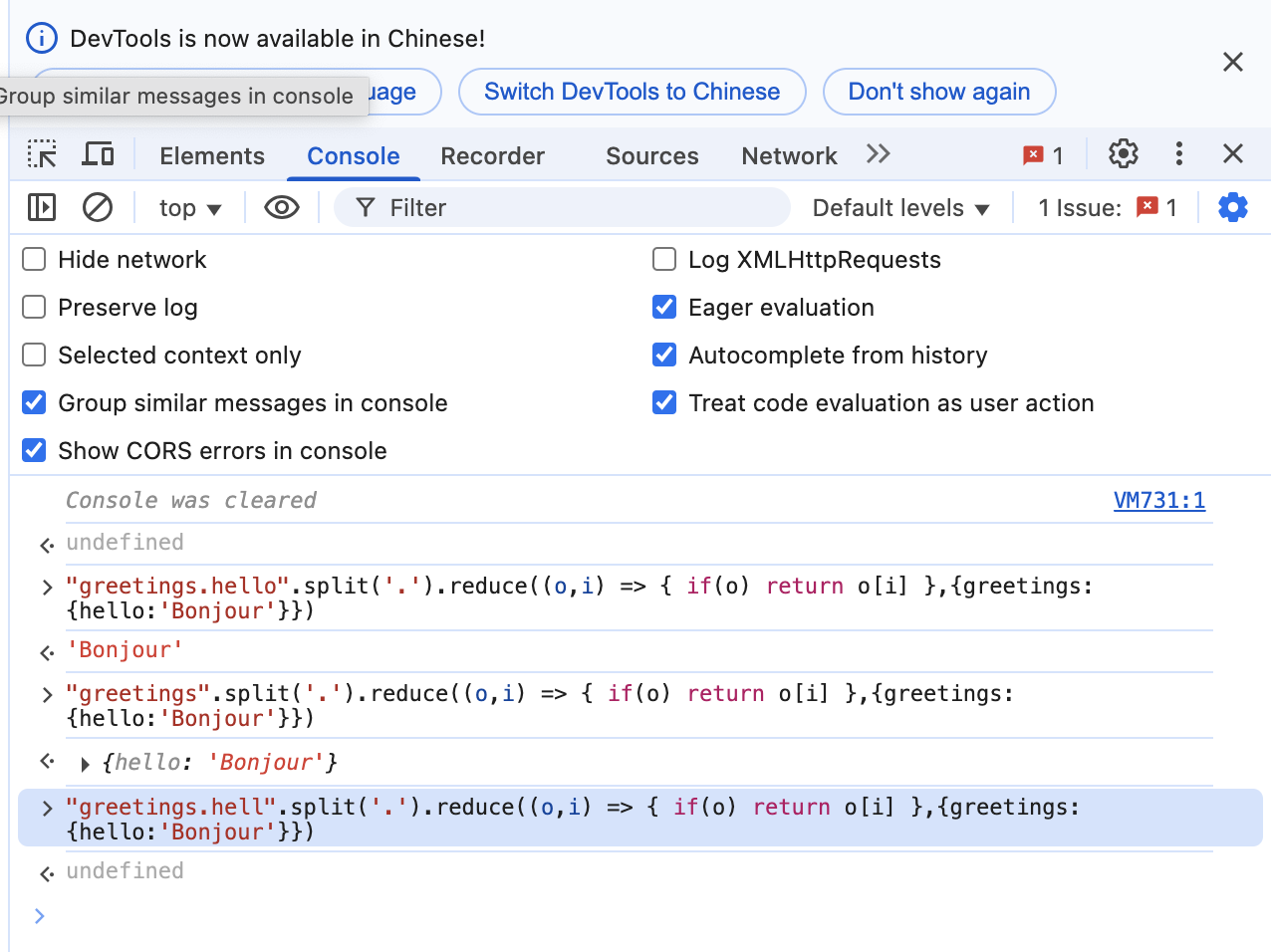Image resolution: width=1271 pixels, height=952 pixels.
Task: Close the DevTools panel
Action: [x=1233, y=153]
